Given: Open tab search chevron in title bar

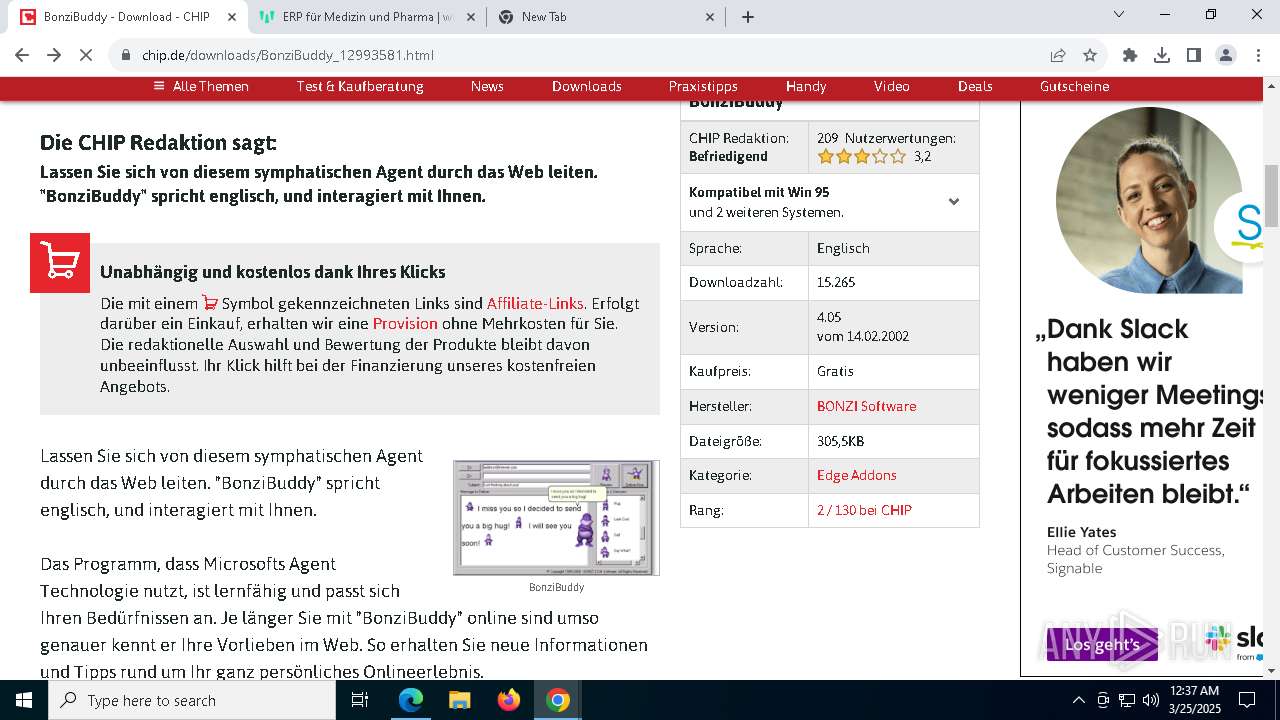Looking at the screenshot, I should [x=1119, y=14].
